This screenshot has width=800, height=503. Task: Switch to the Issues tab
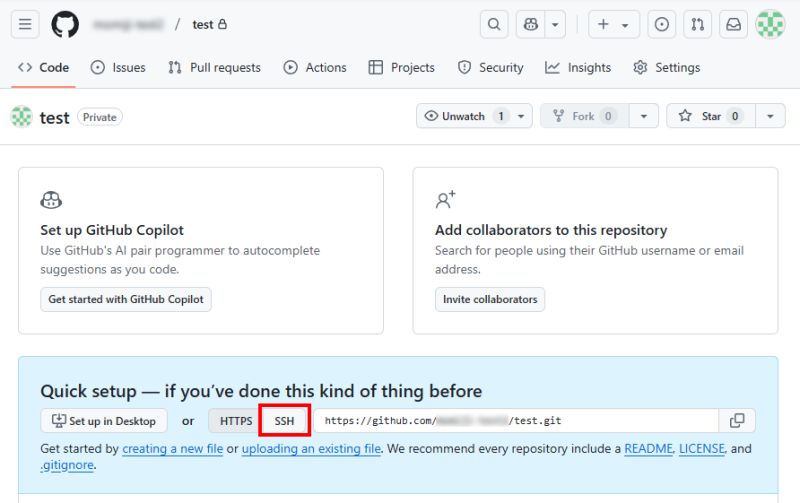(x=118, y=67)
